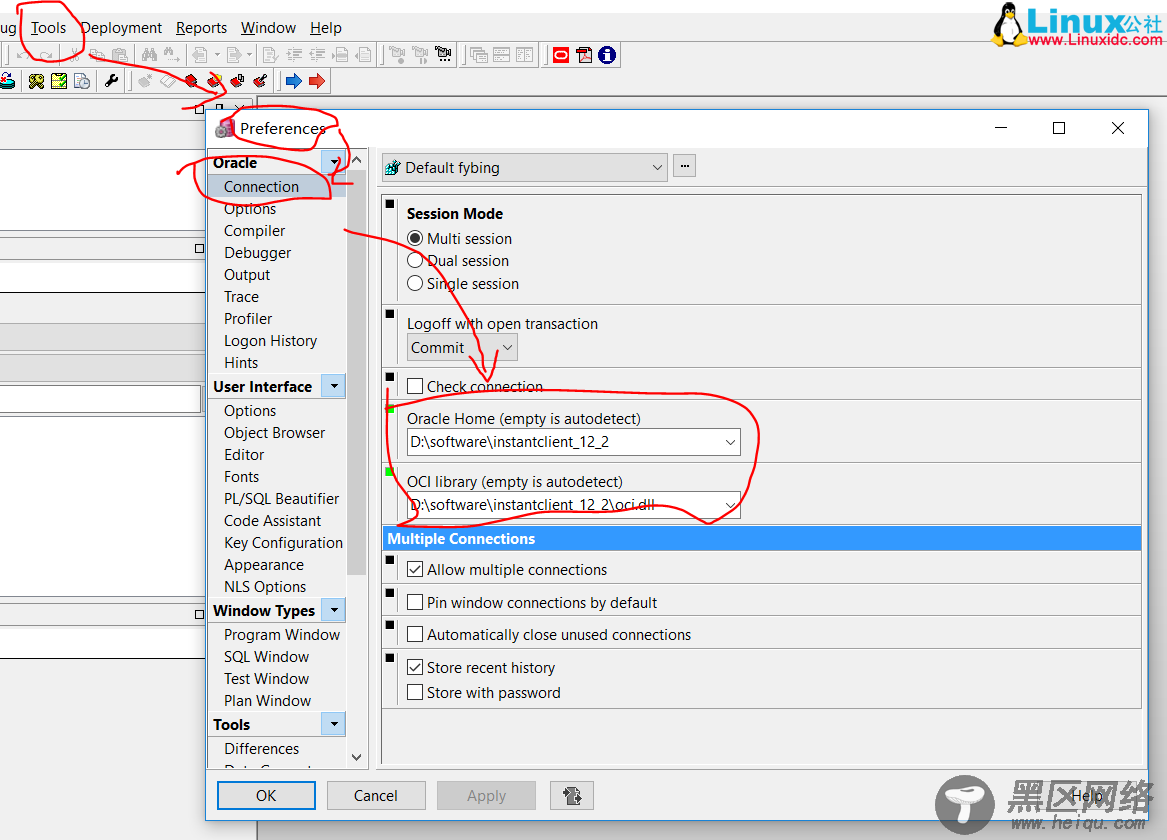
Task: Open the OCI library path dropdown arrow
Action: (730, 504)
